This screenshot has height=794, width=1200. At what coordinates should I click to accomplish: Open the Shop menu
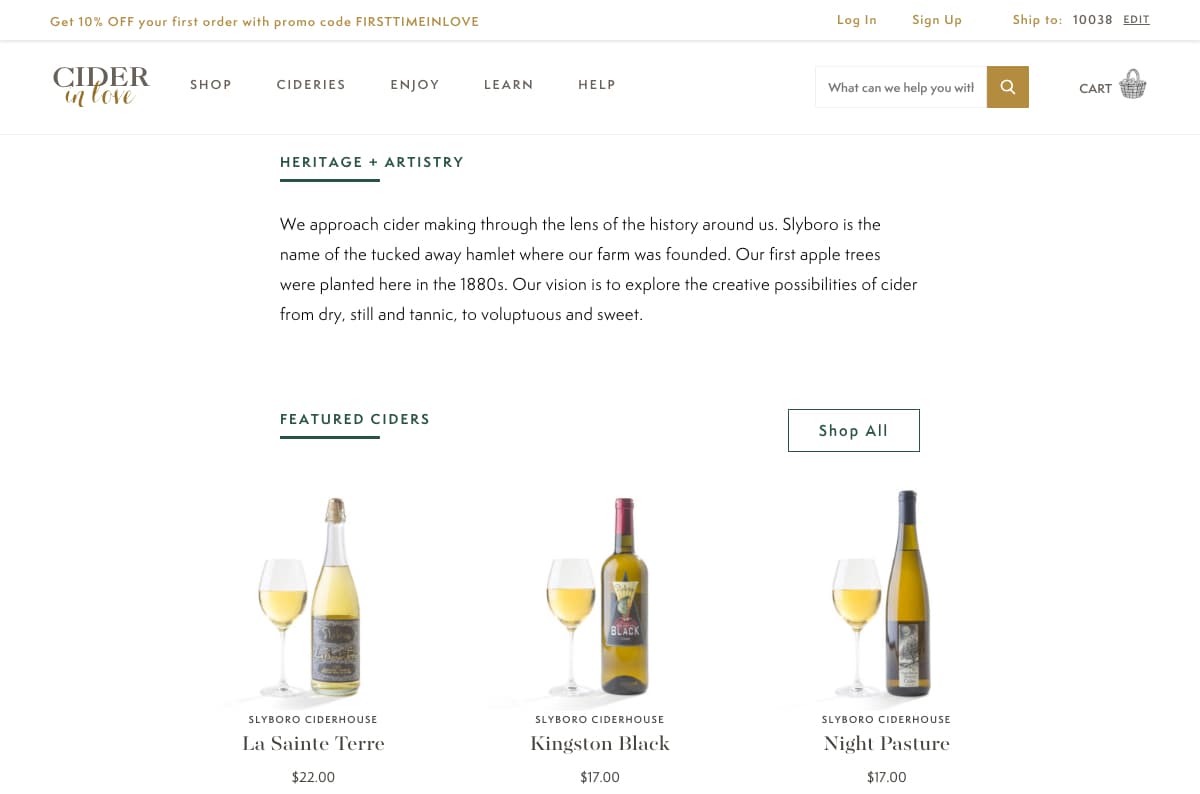pos(211,85)
